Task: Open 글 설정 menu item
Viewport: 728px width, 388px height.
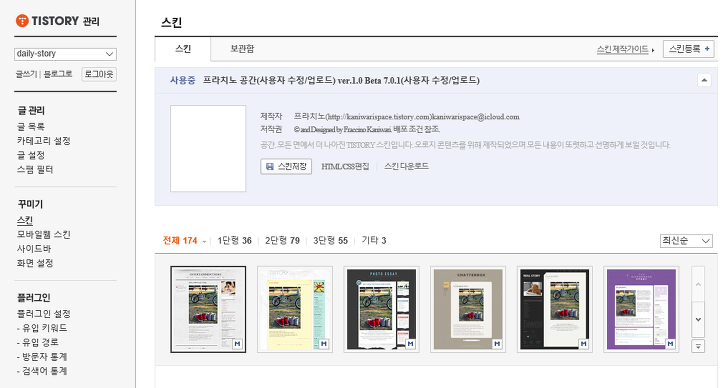Action: 31,155
